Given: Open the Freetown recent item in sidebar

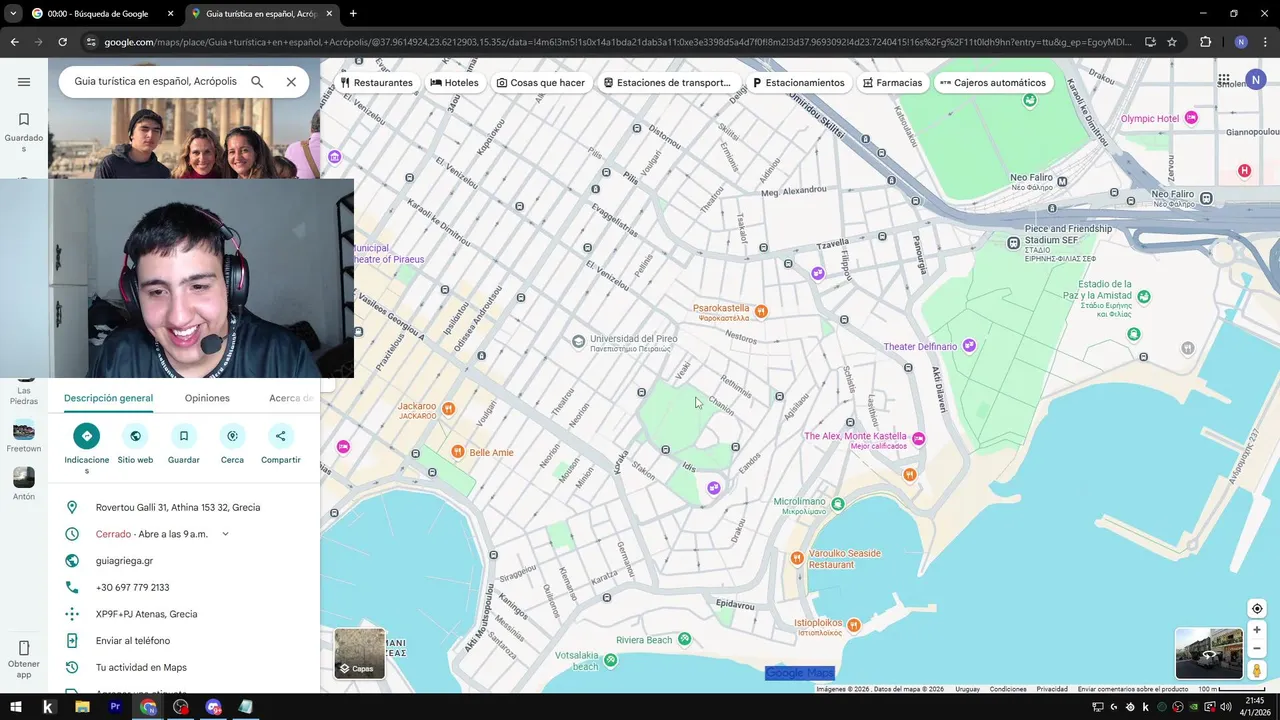Looking at the screenshot, I should [x=24, y=437].
